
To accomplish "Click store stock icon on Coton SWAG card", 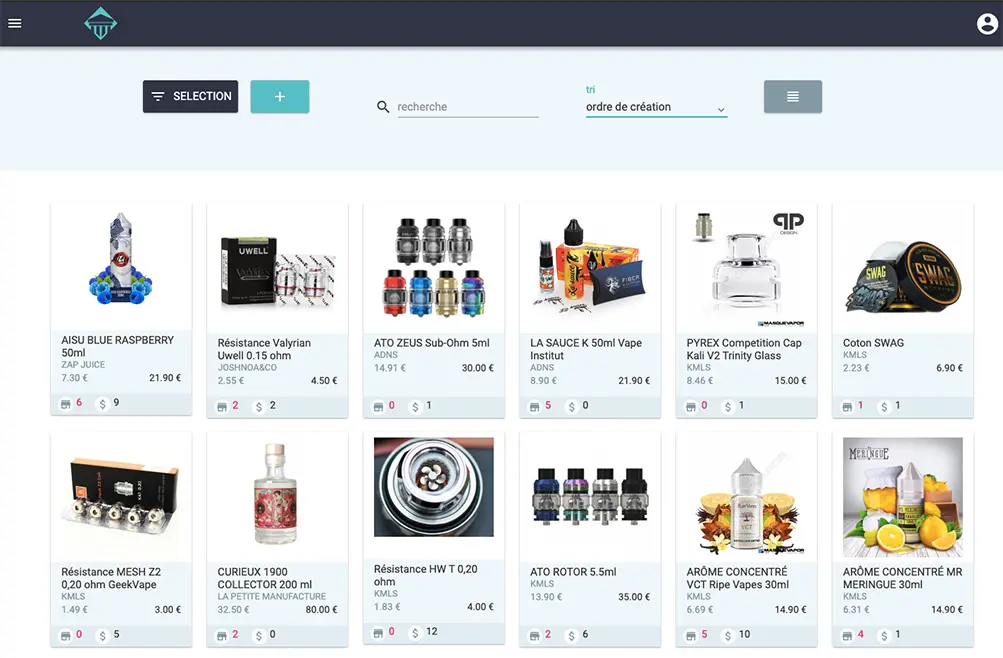I will (x=847, y=407).
